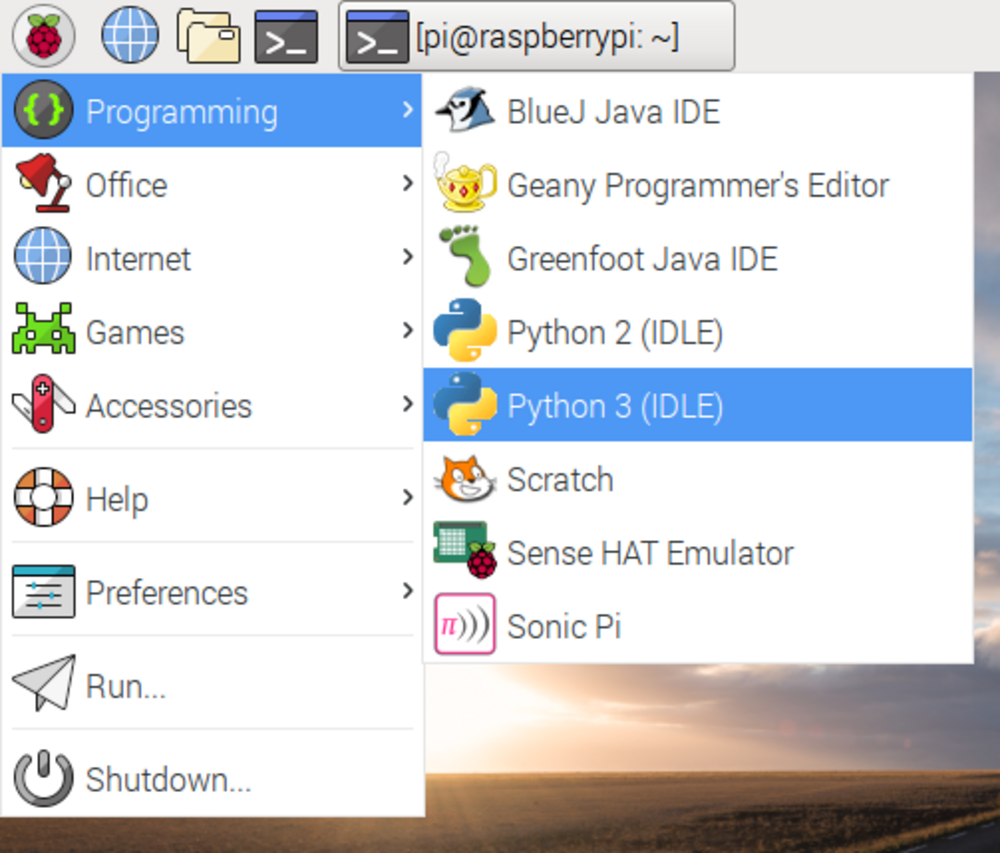
Task: Click the Run paper plane icon
Action: point(43,683)
